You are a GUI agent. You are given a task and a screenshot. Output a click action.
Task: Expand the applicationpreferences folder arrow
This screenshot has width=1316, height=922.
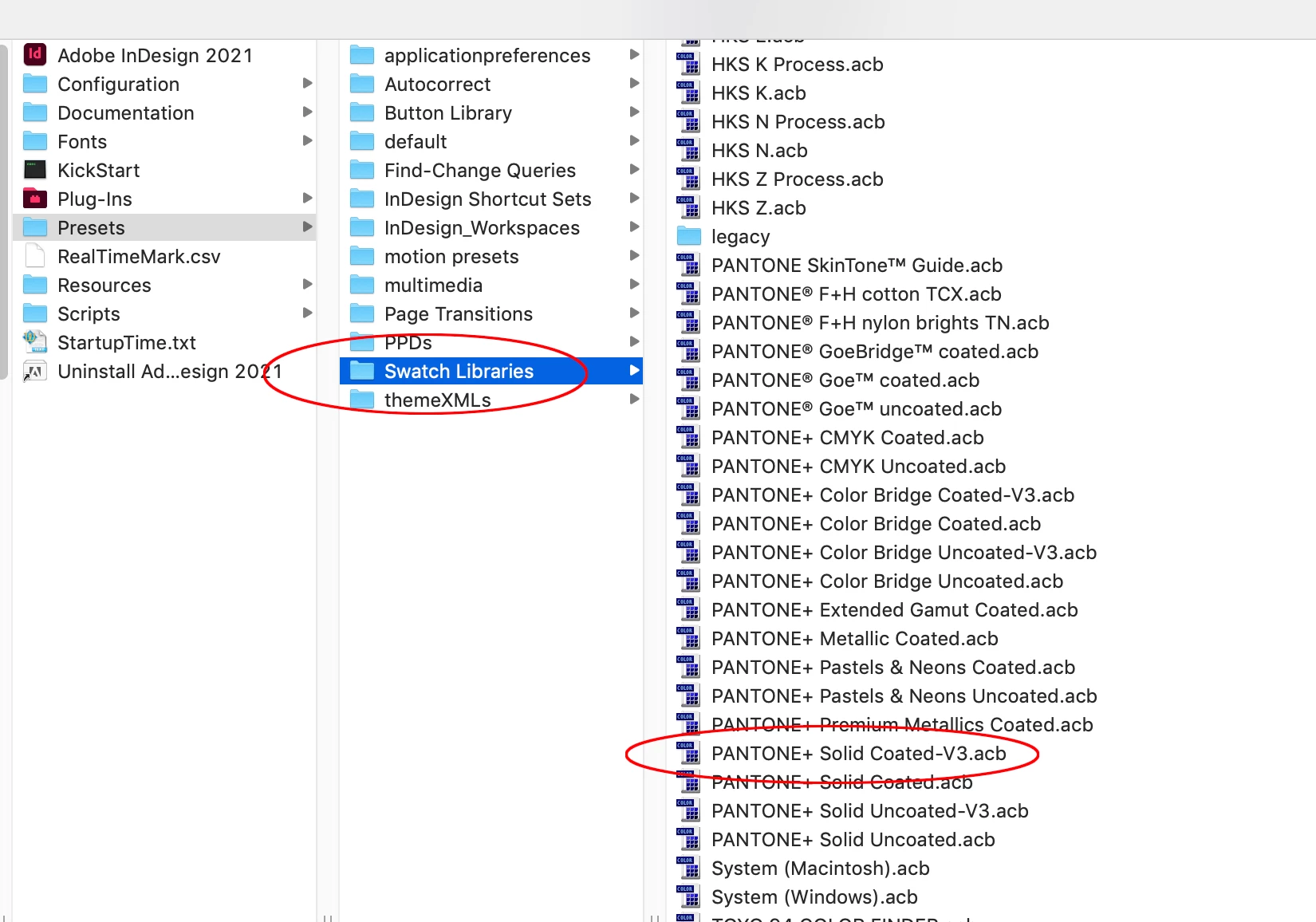[634, 55]
